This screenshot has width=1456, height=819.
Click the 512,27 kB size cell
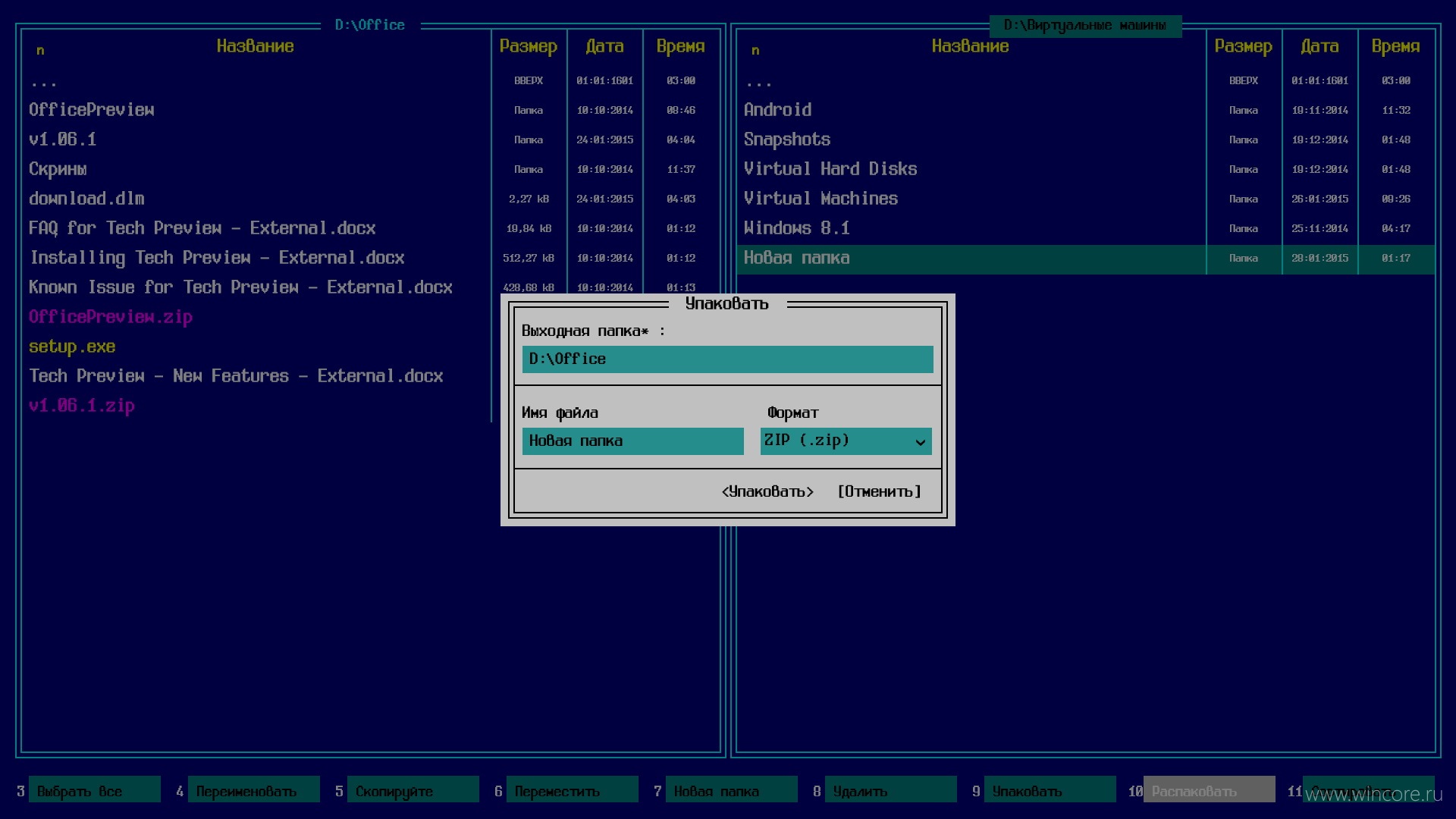(529, 258)
